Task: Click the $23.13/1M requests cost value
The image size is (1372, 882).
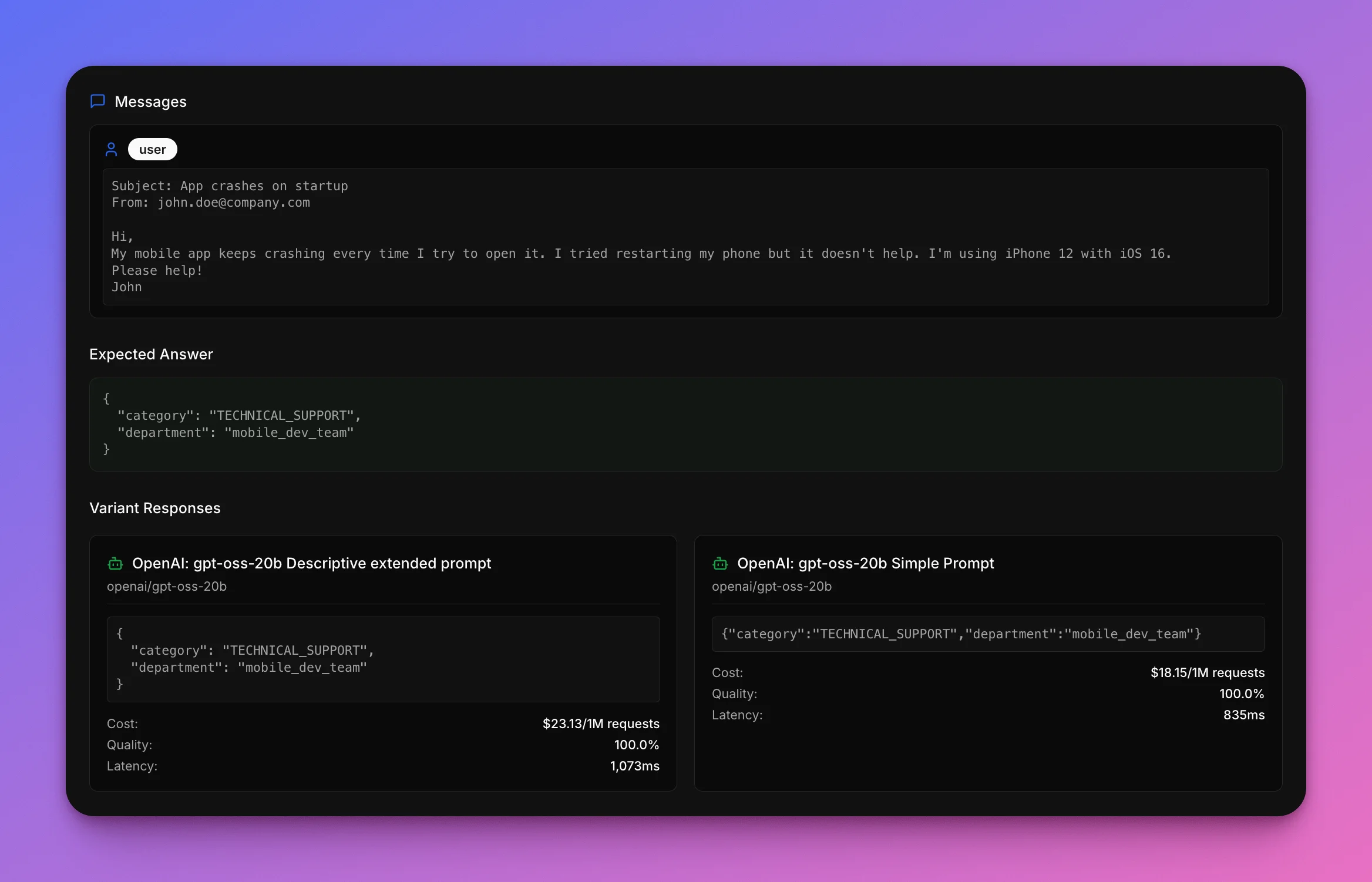Action: coord(600,723)
